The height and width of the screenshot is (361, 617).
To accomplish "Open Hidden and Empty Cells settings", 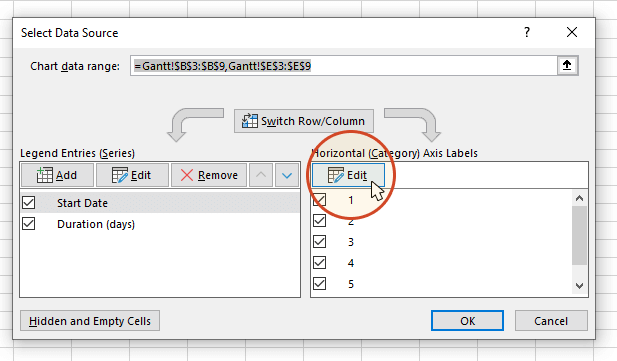I will point(90,321).
